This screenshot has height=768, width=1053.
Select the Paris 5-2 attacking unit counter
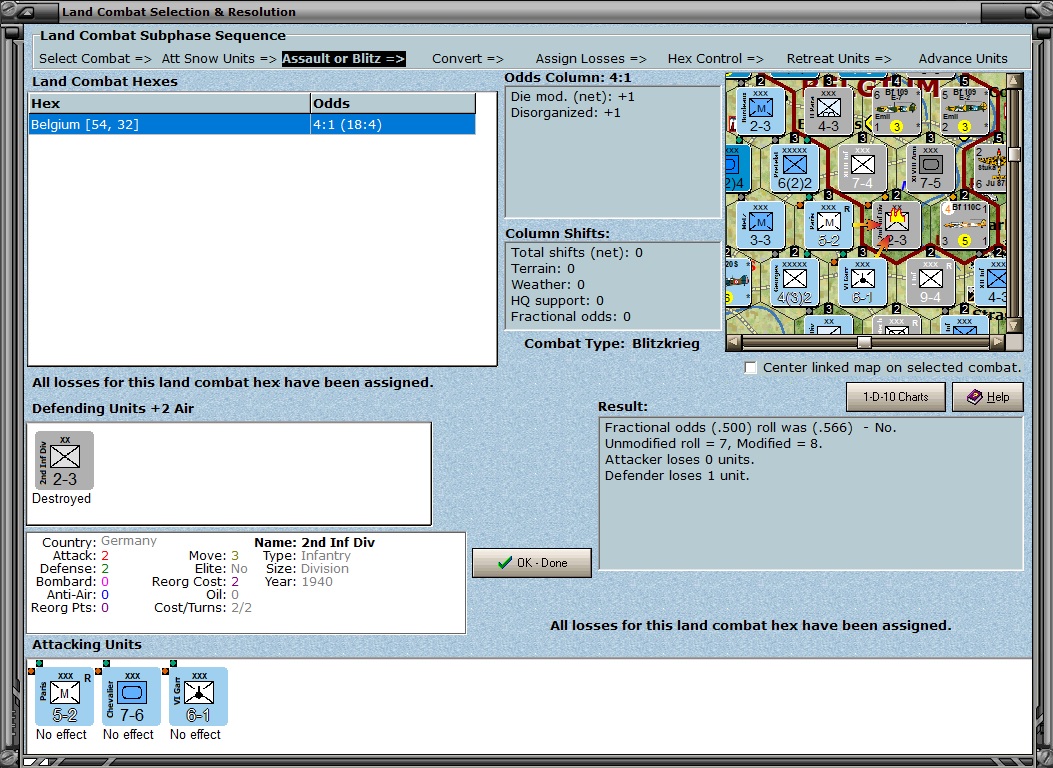[64, 696]
